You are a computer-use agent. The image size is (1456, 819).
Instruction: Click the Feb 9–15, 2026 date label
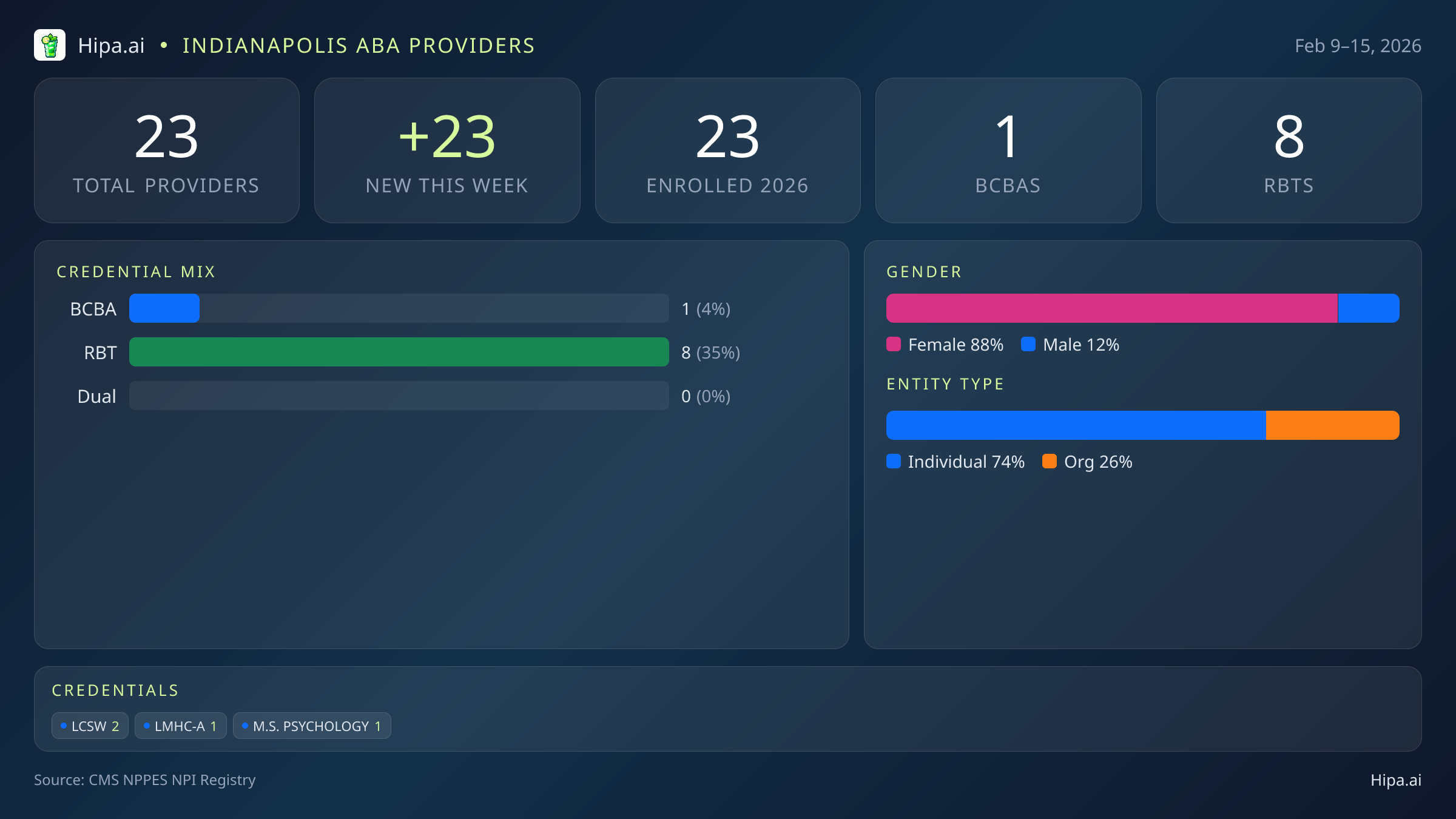click(1359, 45)
